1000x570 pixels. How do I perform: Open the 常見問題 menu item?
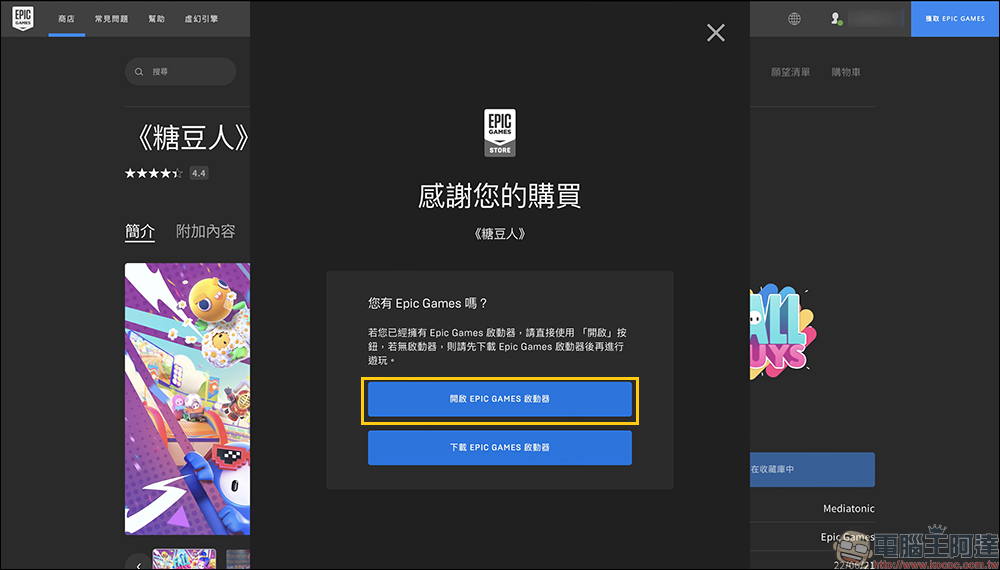[109, 18]
